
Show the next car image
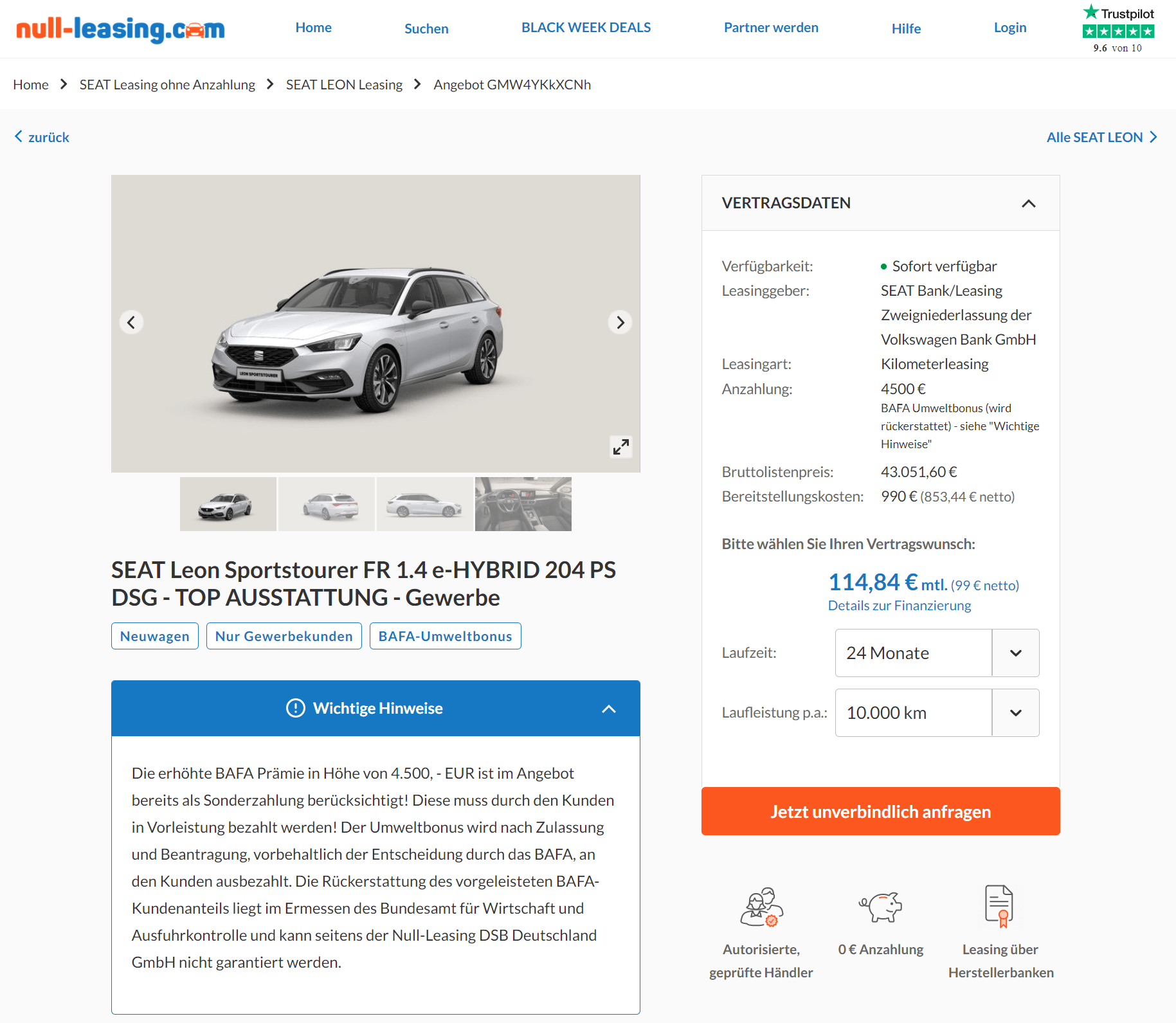click(620, 322)
